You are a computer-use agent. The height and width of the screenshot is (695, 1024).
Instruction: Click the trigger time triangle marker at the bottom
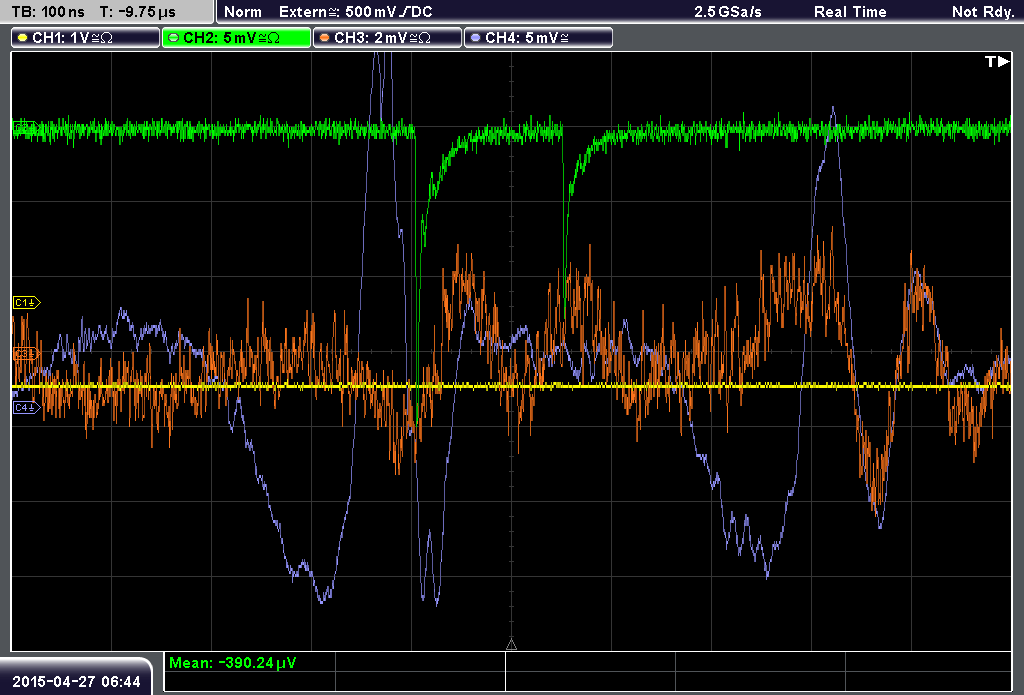511,645
